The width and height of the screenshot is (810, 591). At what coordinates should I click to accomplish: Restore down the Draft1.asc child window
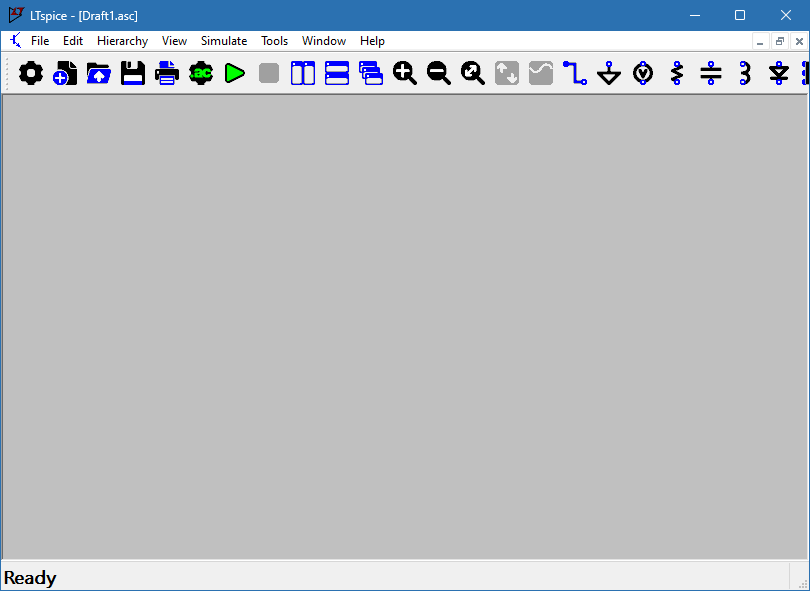[780, 41]
